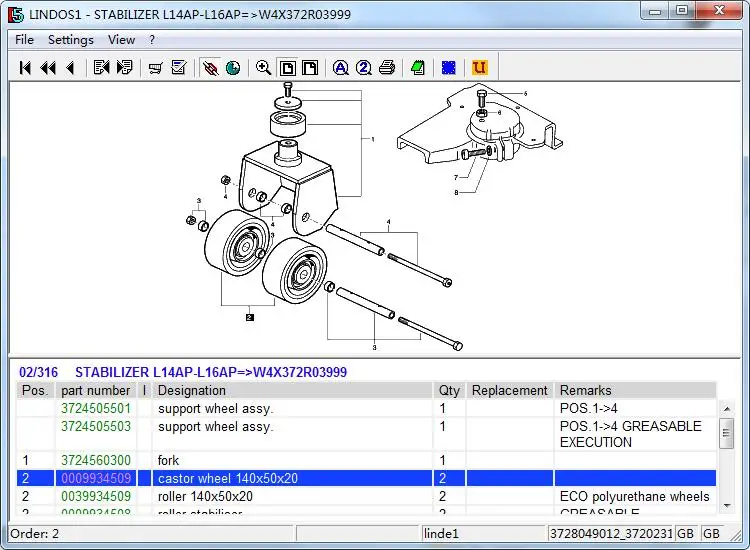The height and width of the screenshot is (550, 750).
Task: Click the part number column header
Action: coord(96,390)
